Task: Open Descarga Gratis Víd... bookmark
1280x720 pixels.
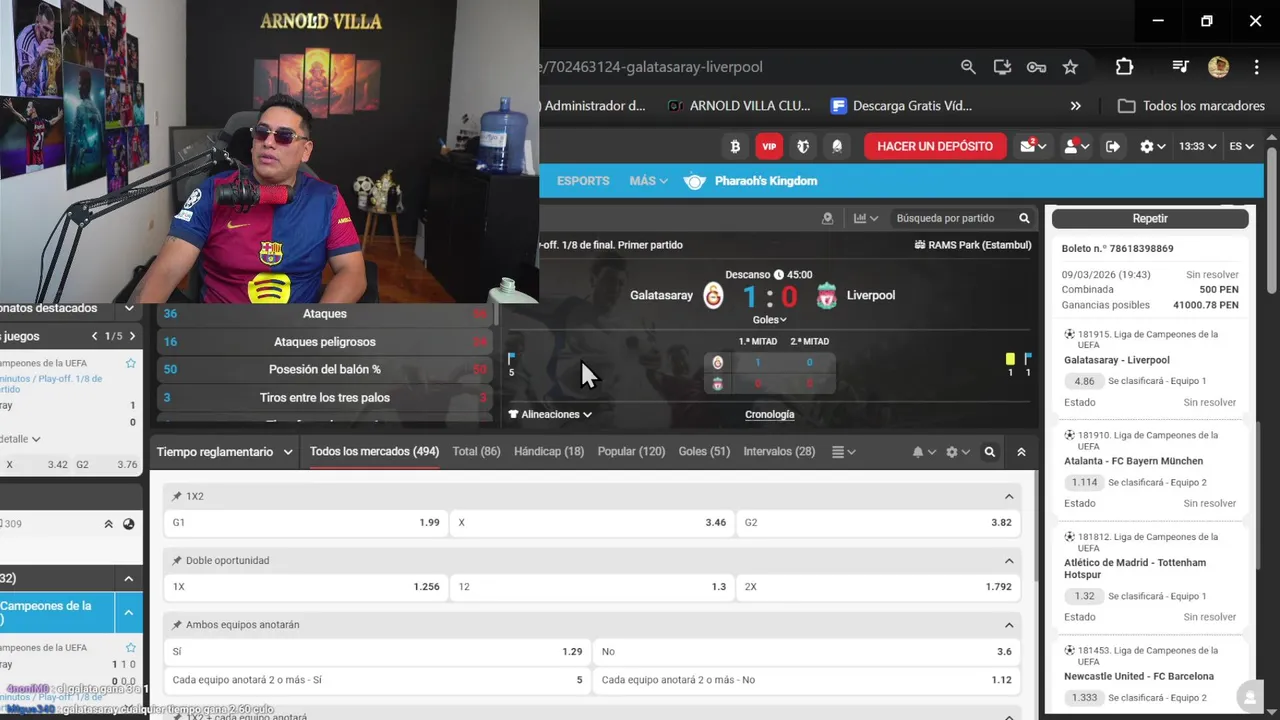Action: click(x=901, y=106)
